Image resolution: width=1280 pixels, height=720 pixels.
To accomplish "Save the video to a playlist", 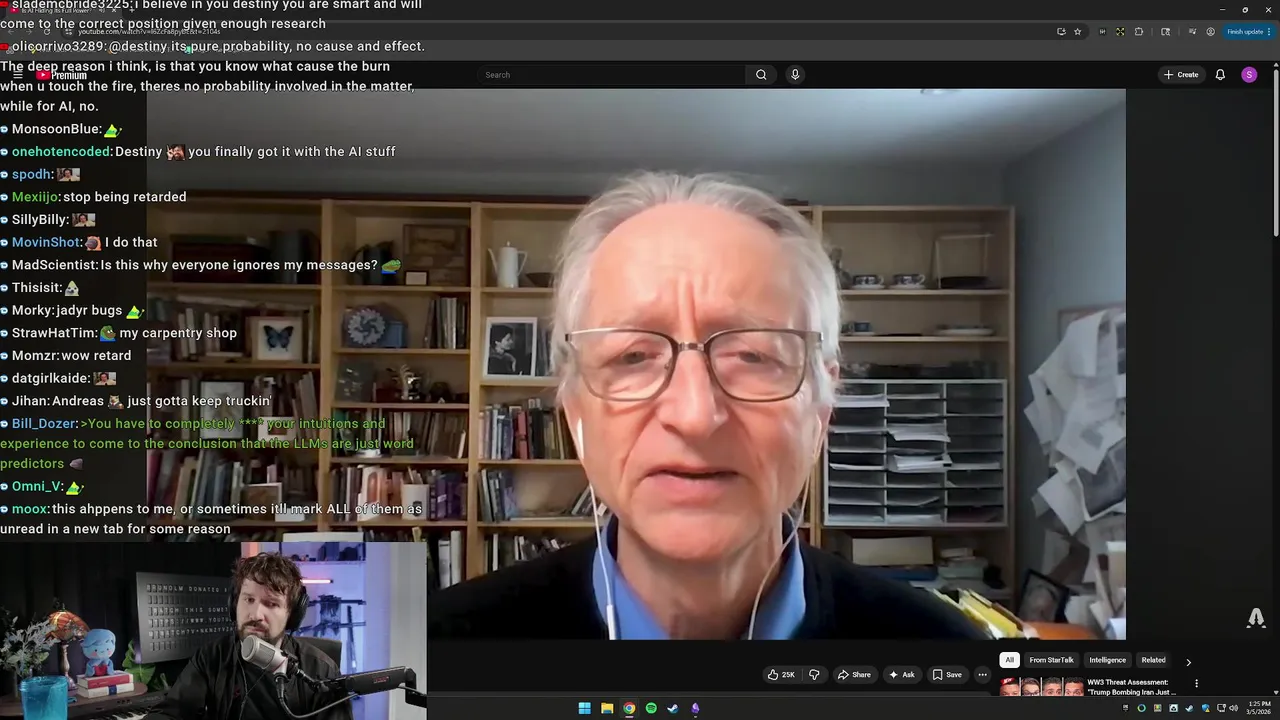I will [947, 675].
